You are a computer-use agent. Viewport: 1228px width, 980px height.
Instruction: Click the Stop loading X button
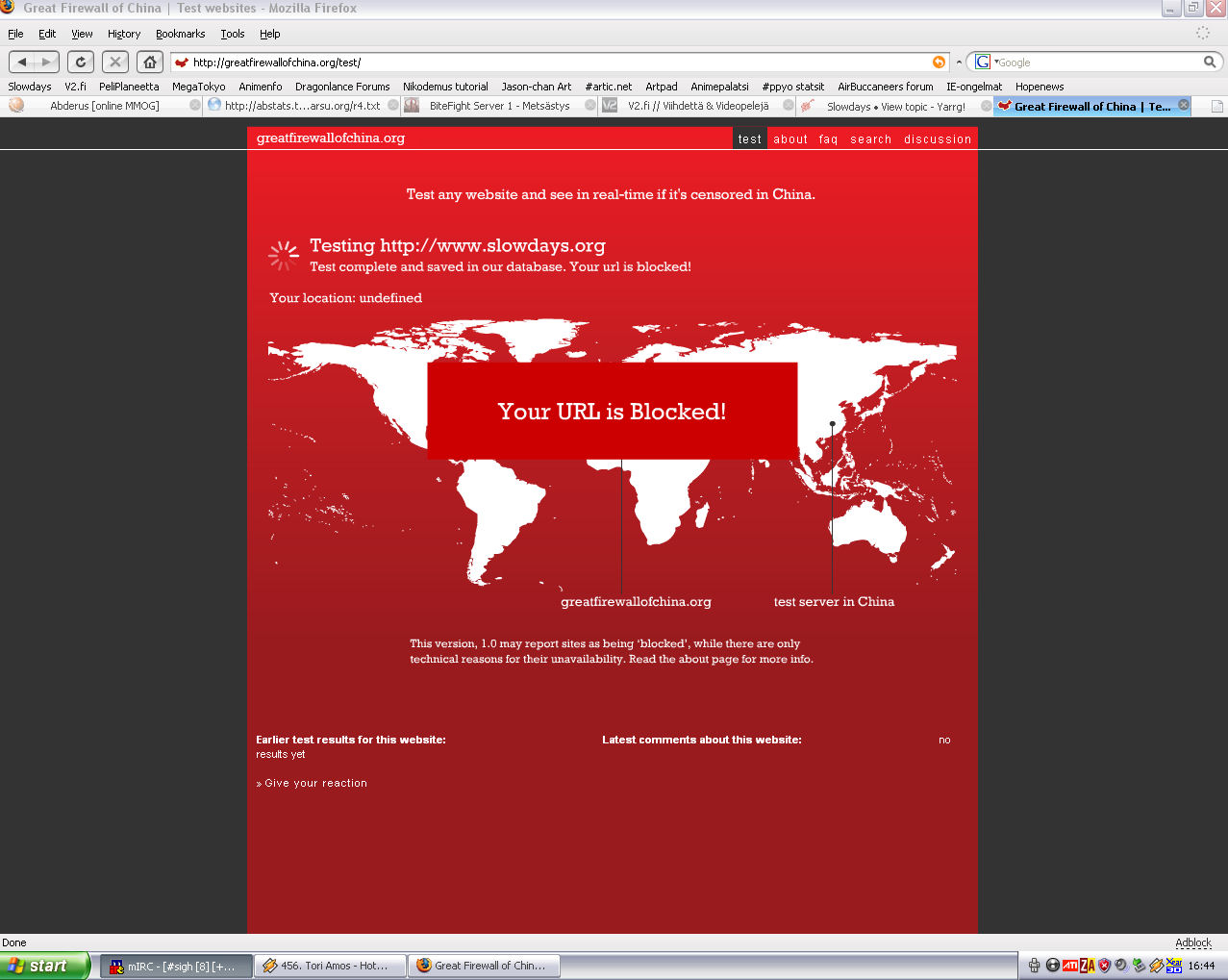115,63
